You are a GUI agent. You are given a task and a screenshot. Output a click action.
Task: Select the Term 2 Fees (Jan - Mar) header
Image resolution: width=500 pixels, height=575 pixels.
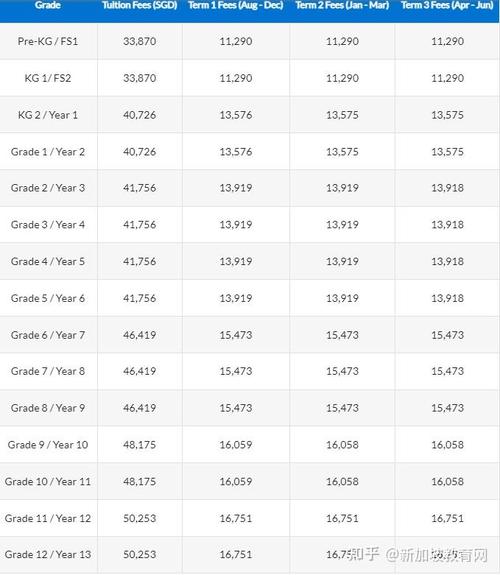342,5
